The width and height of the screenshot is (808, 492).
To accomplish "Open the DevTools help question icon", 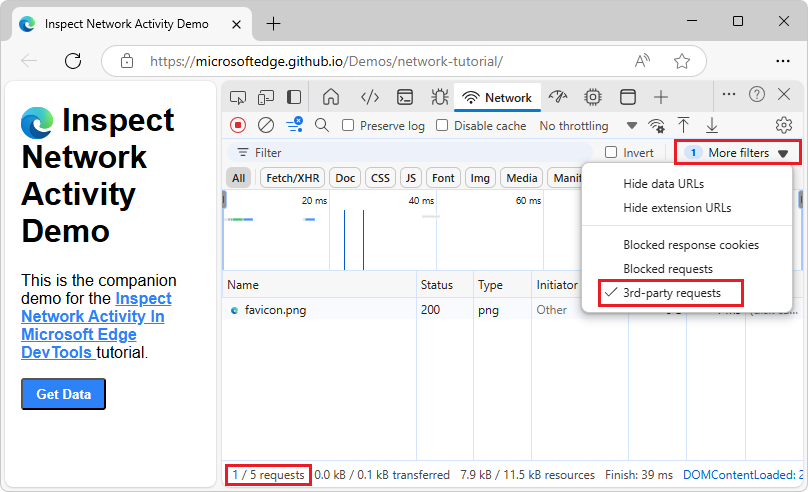I will click(756, 94).
